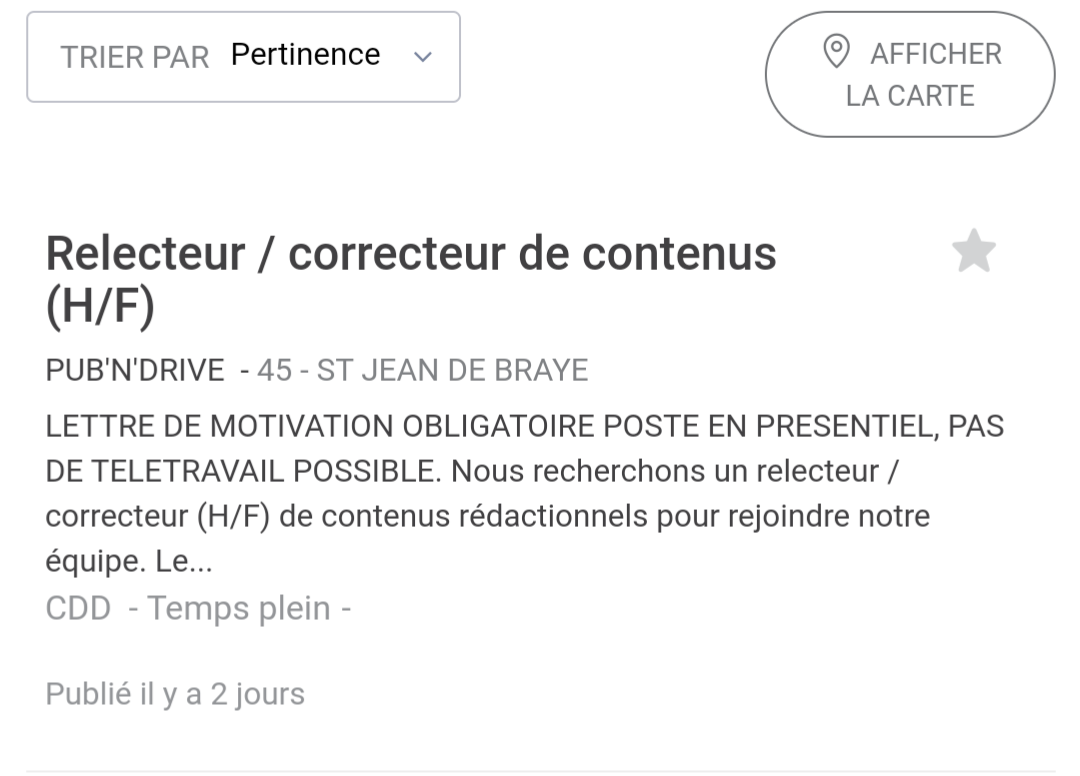Click the AFFICHER text beside the pin
The image size is (1080, 776).
pyautogui.click(x=936, y=54)
